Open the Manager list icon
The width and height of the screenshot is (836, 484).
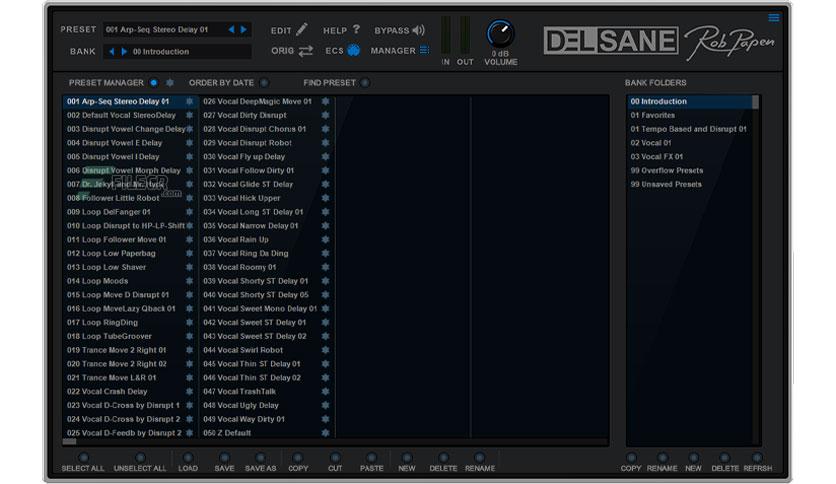pyautogui.click(x=424, y=50)
